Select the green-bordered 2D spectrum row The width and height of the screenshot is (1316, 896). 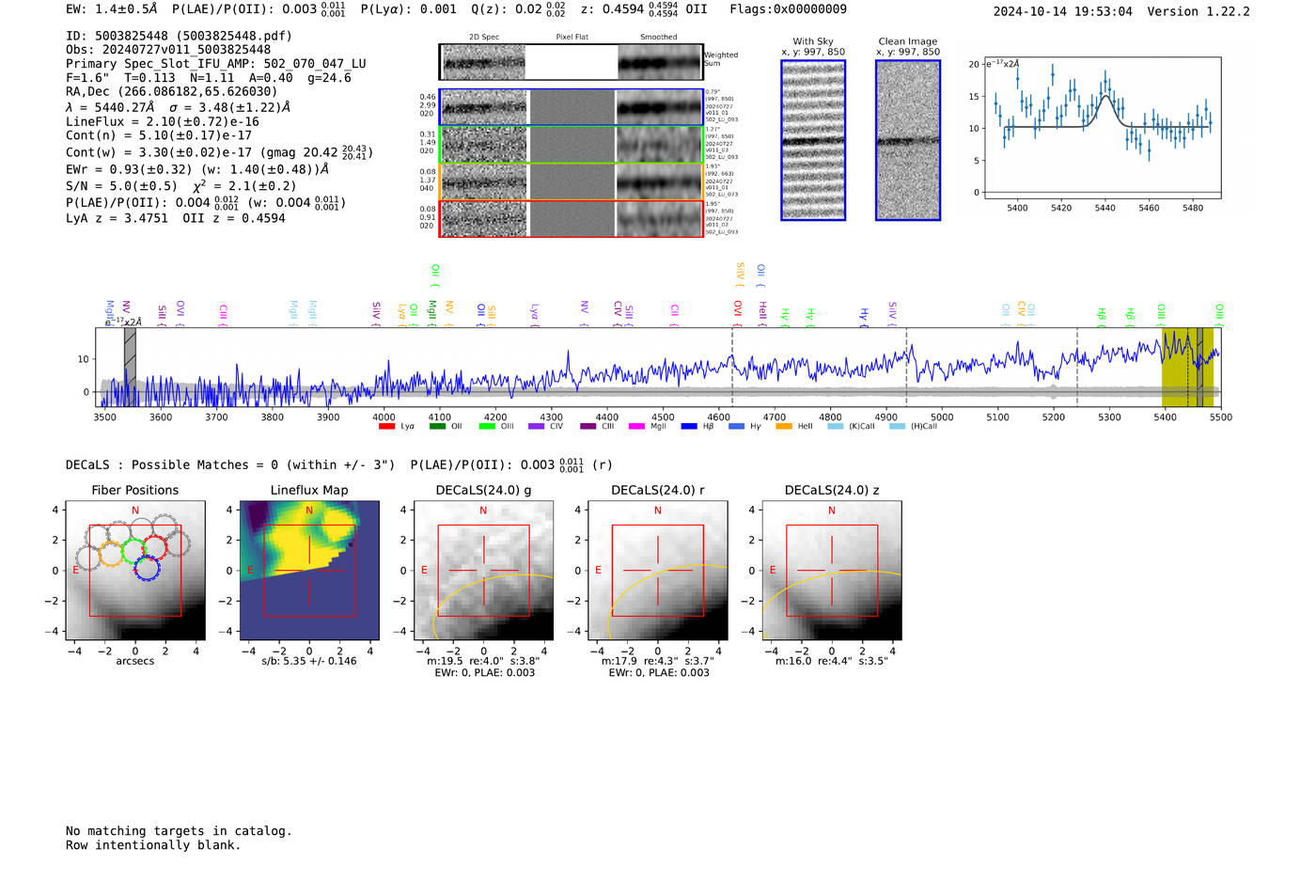pos(572,145)
